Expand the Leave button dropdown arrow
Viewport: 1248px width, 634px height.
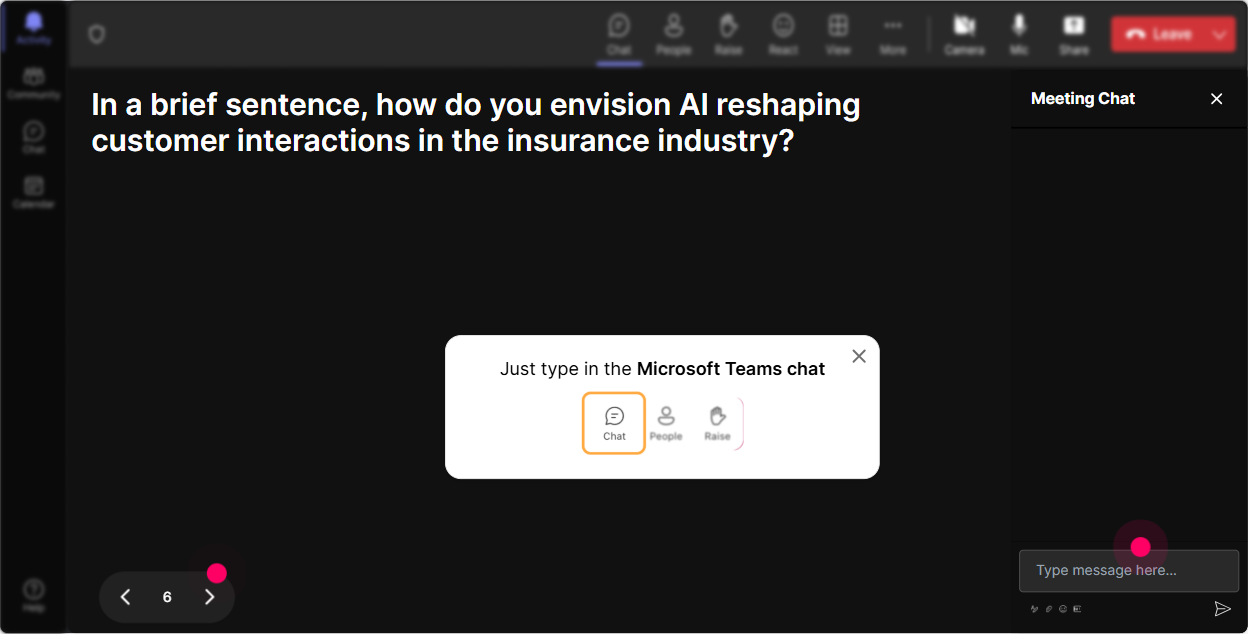tap(1220, 34)
